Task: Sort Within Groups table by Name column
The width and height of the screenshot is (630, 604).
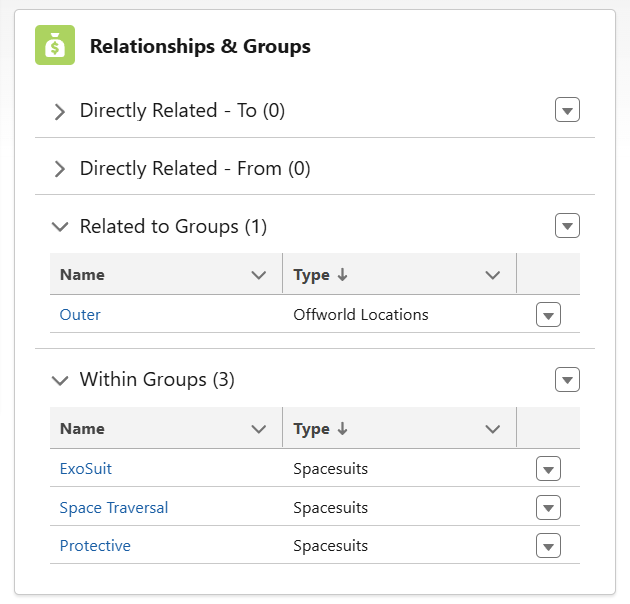Action: click(82, 429)
